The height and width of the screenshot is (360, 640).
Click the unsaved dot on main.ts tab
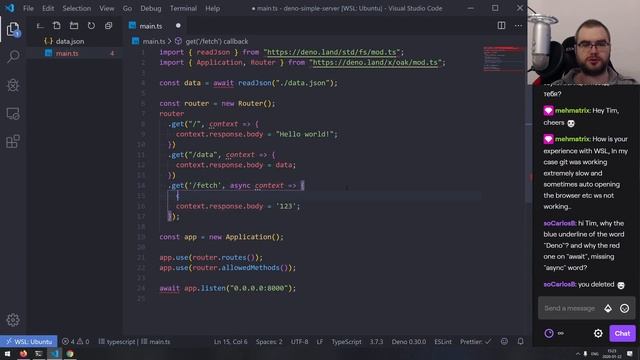click(178, 26)
